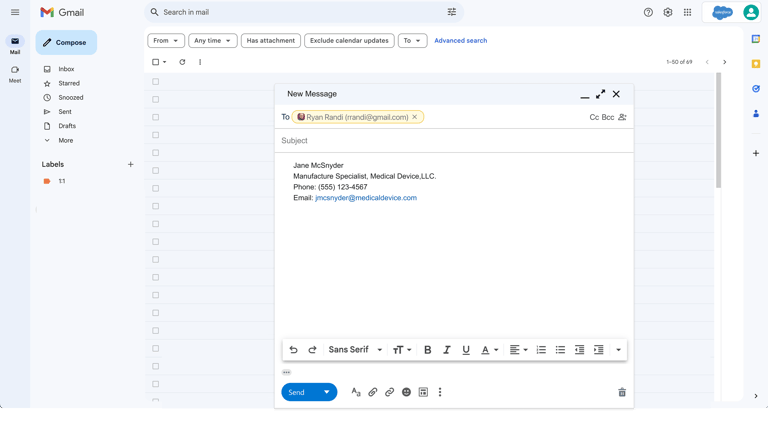Decrease the indent
Screen dimensions: 768x429
point(579,350)
